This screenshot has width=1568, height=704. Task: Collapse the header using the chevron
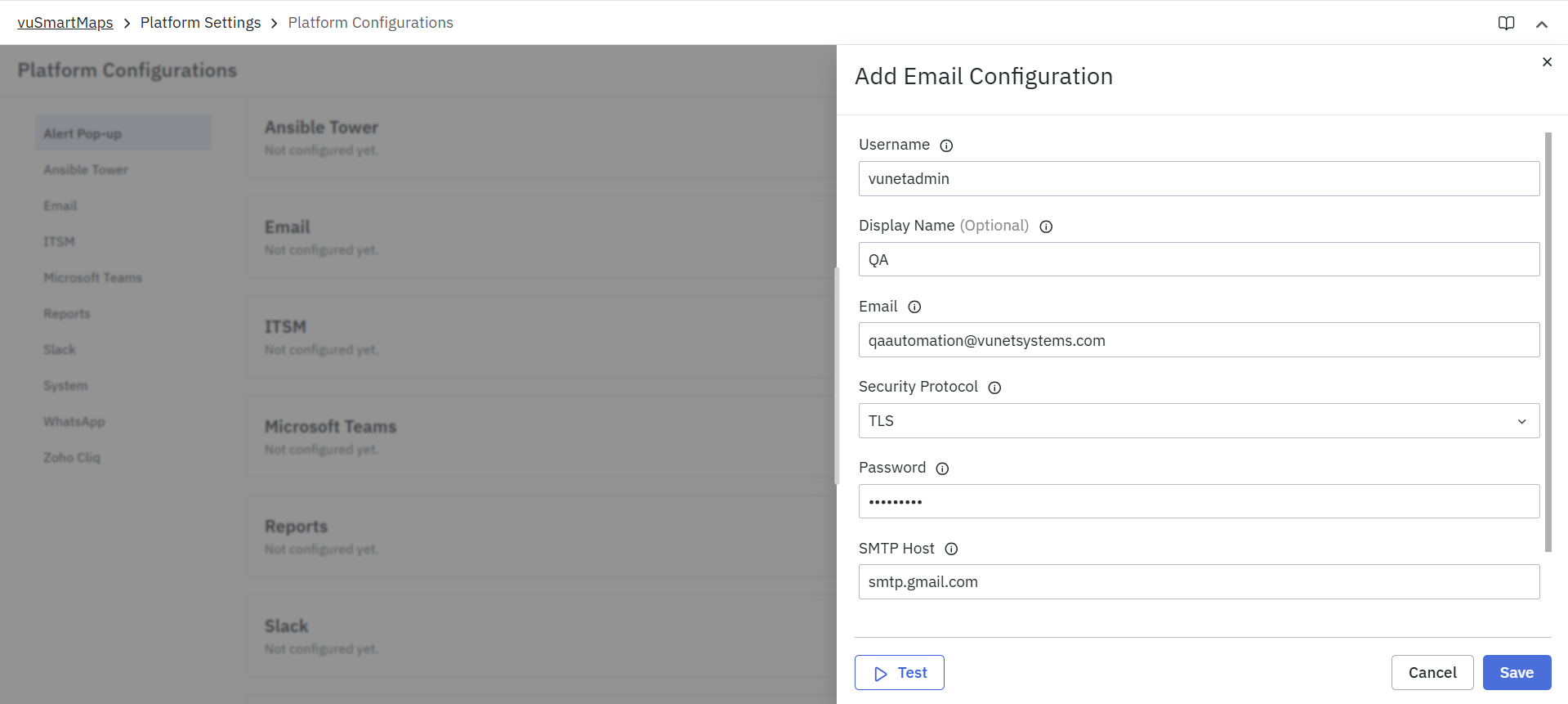click(x=1542, y=24)
